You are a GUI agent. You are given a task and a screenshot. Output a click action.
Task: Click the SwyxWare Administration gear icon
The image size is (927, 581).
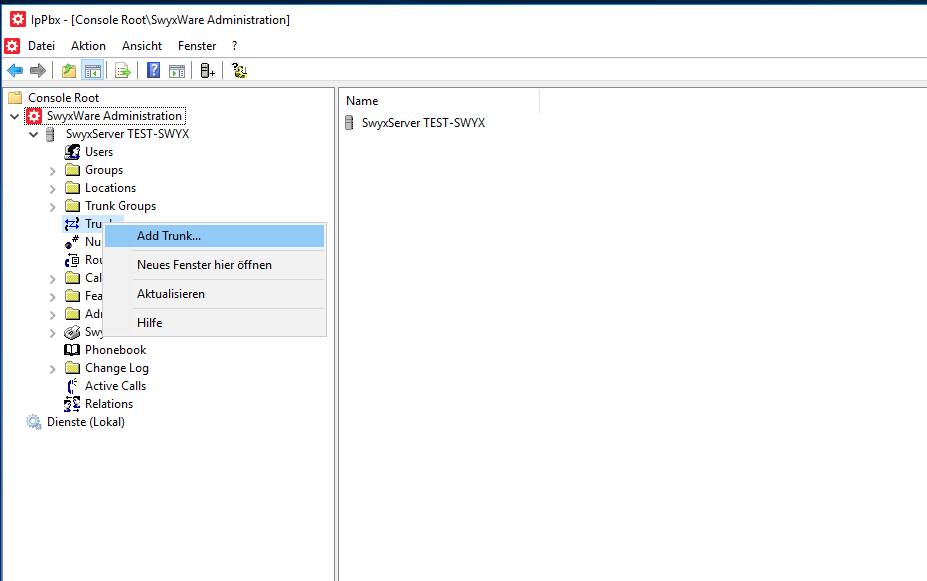point(34,116)
